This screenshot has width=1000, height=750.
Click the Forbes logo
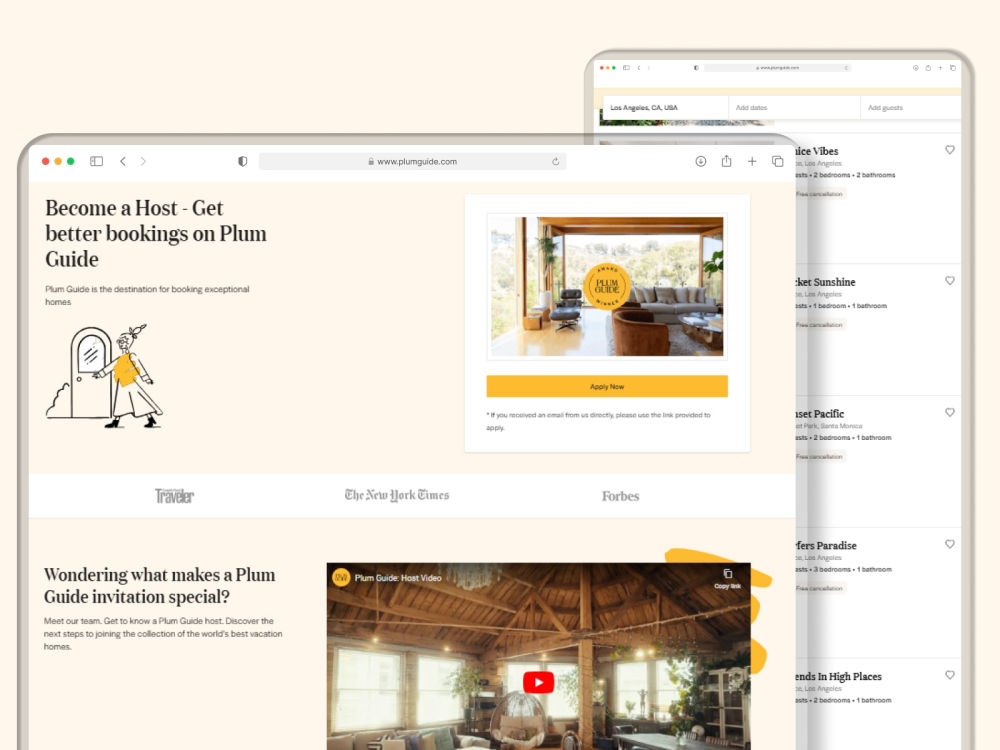(x=620, y=496)
